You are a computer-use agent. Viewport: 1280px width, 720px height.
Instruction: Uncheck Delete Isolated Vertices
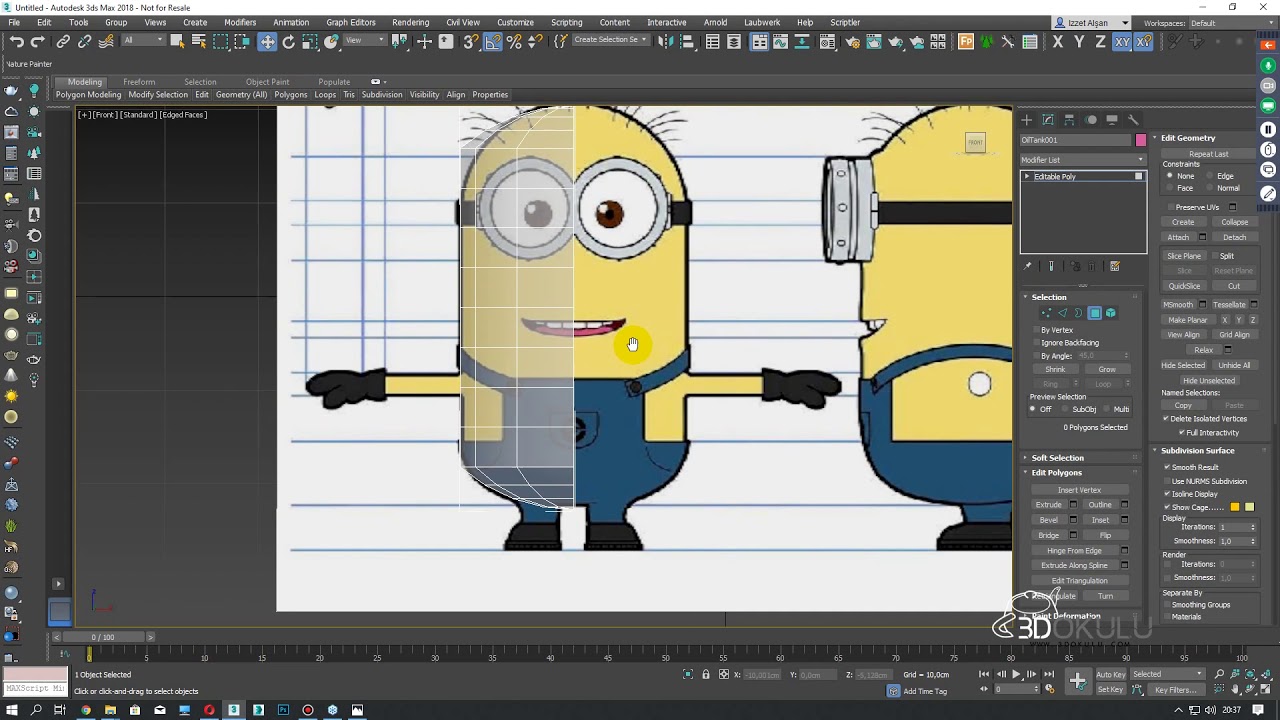click(x=1166, y=419)
